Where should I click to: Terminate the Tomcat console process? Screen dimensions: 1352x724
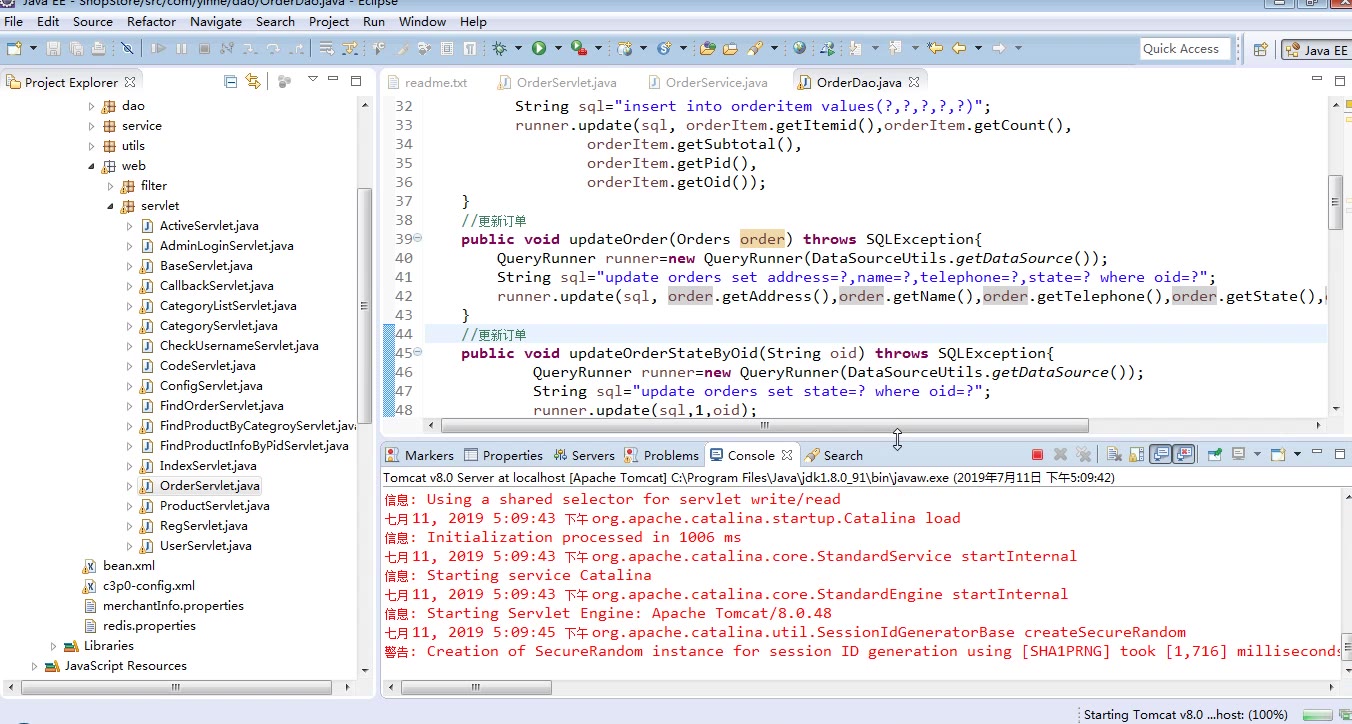tap(1037, 455)
